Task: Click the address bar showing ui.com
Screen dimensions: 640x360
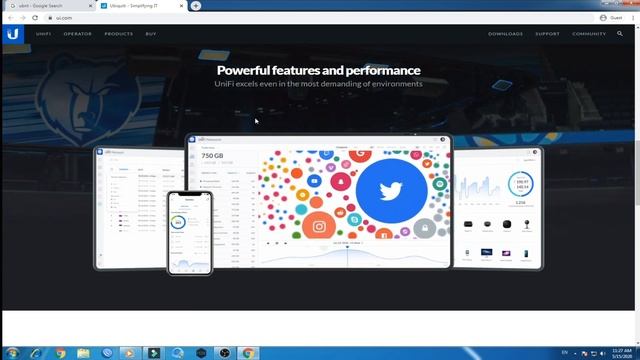Action: 318,18
